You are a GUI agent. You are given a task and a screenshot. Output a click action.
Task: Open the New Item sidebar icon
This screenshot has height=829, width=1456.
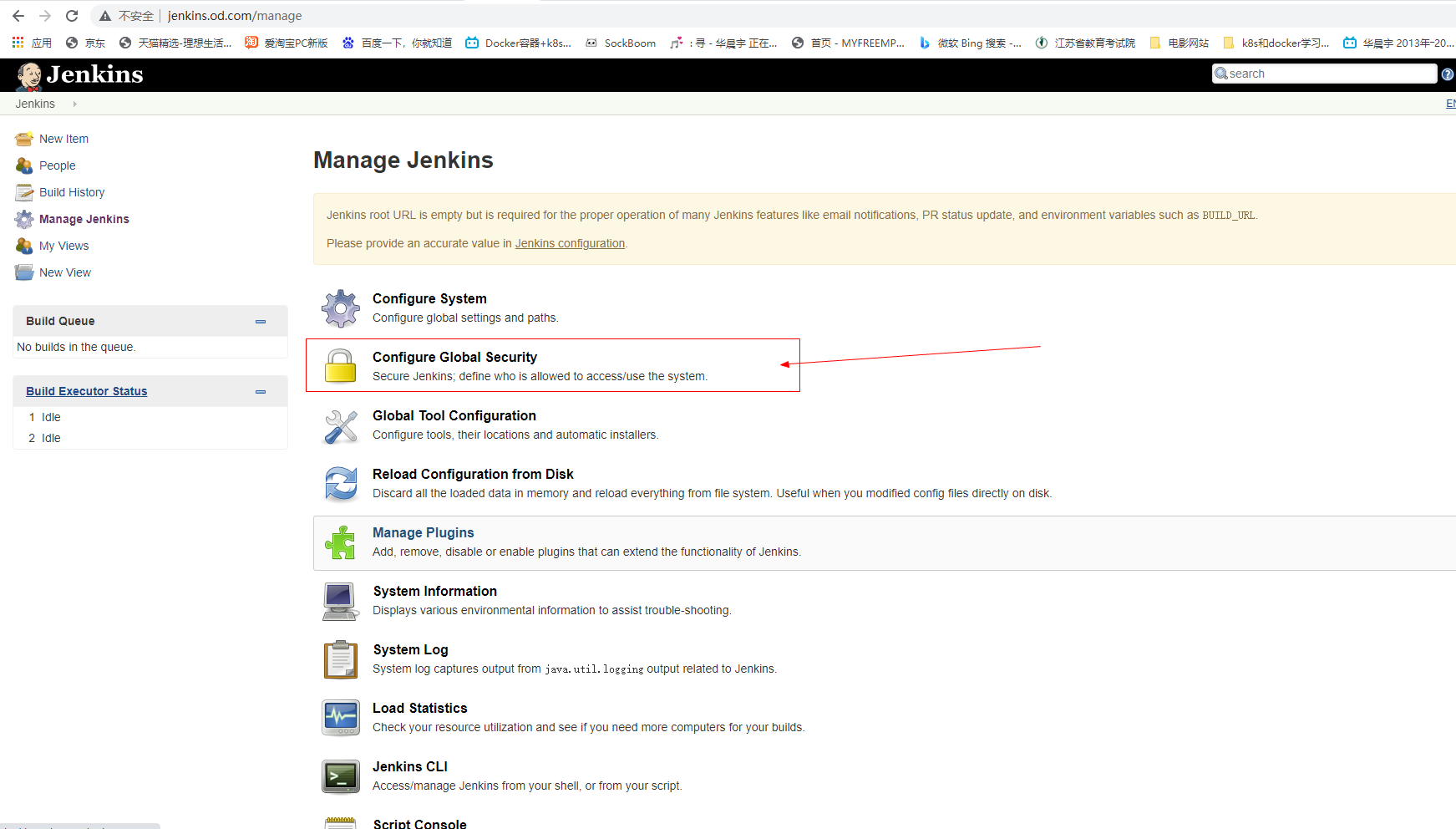point(24,139)
